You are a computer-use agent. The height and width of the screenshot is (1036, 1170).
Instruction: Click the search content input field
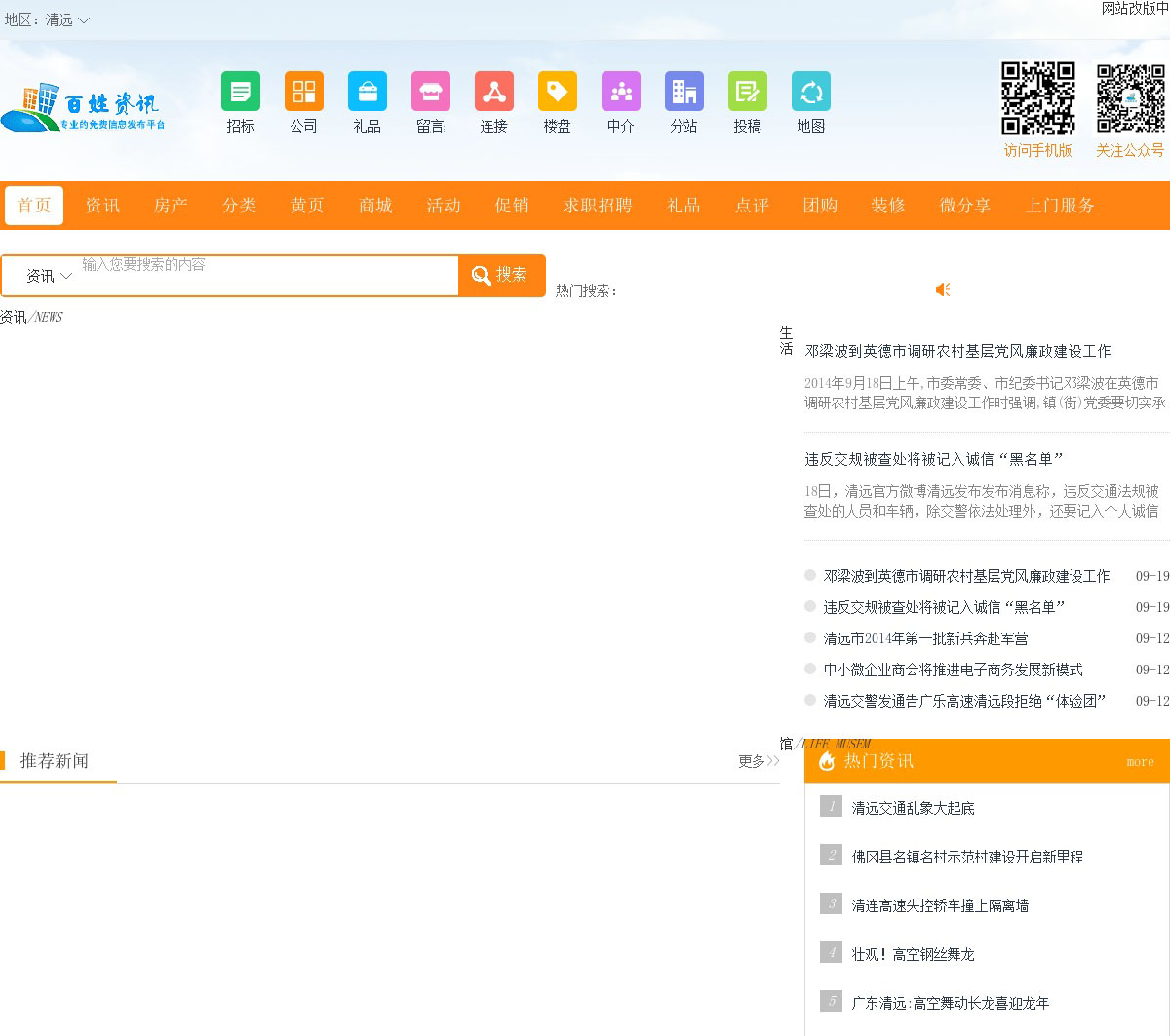268,276
